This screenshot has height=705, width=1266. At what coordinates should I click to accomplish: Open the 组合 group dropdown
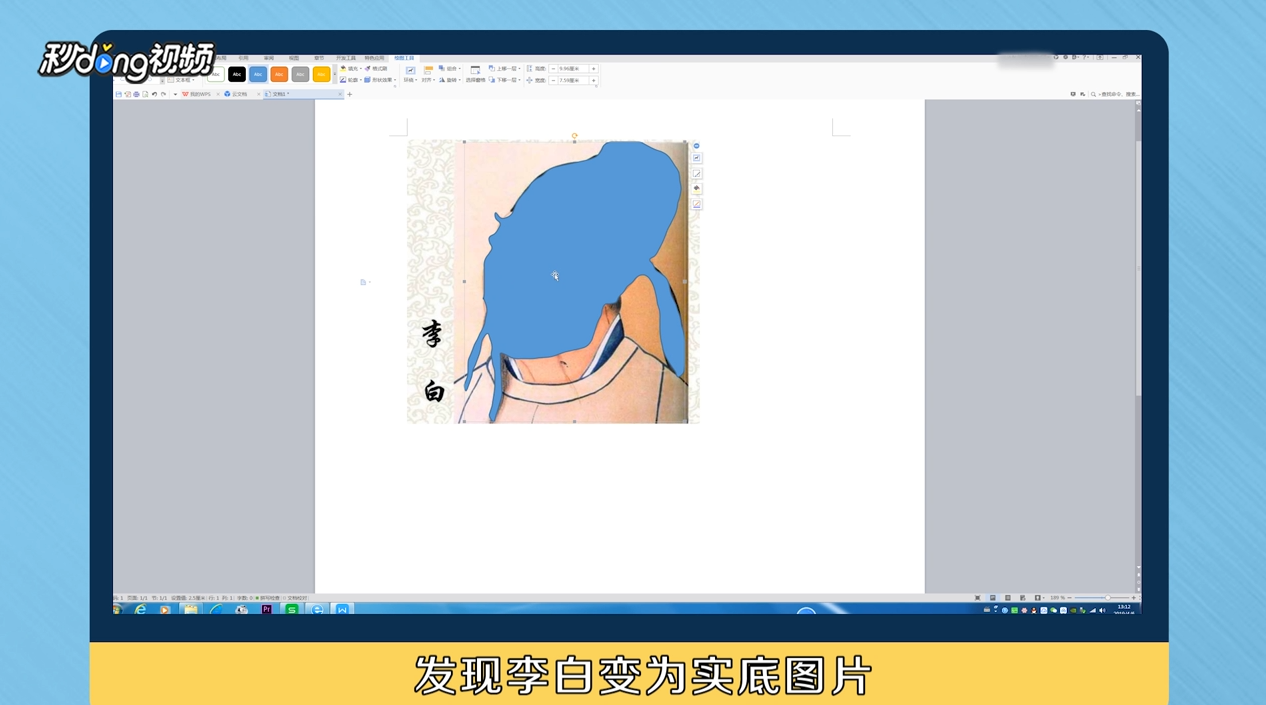pos(450,68)
